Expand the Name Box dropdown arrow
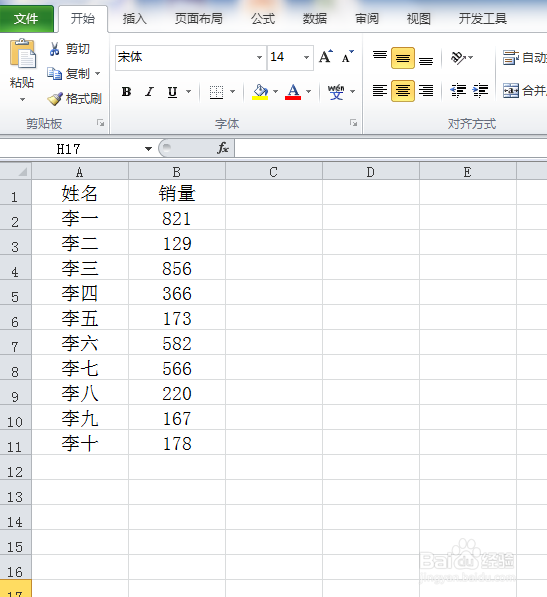The width and height of the screenshot is (547, 597). tap(148, 149)
